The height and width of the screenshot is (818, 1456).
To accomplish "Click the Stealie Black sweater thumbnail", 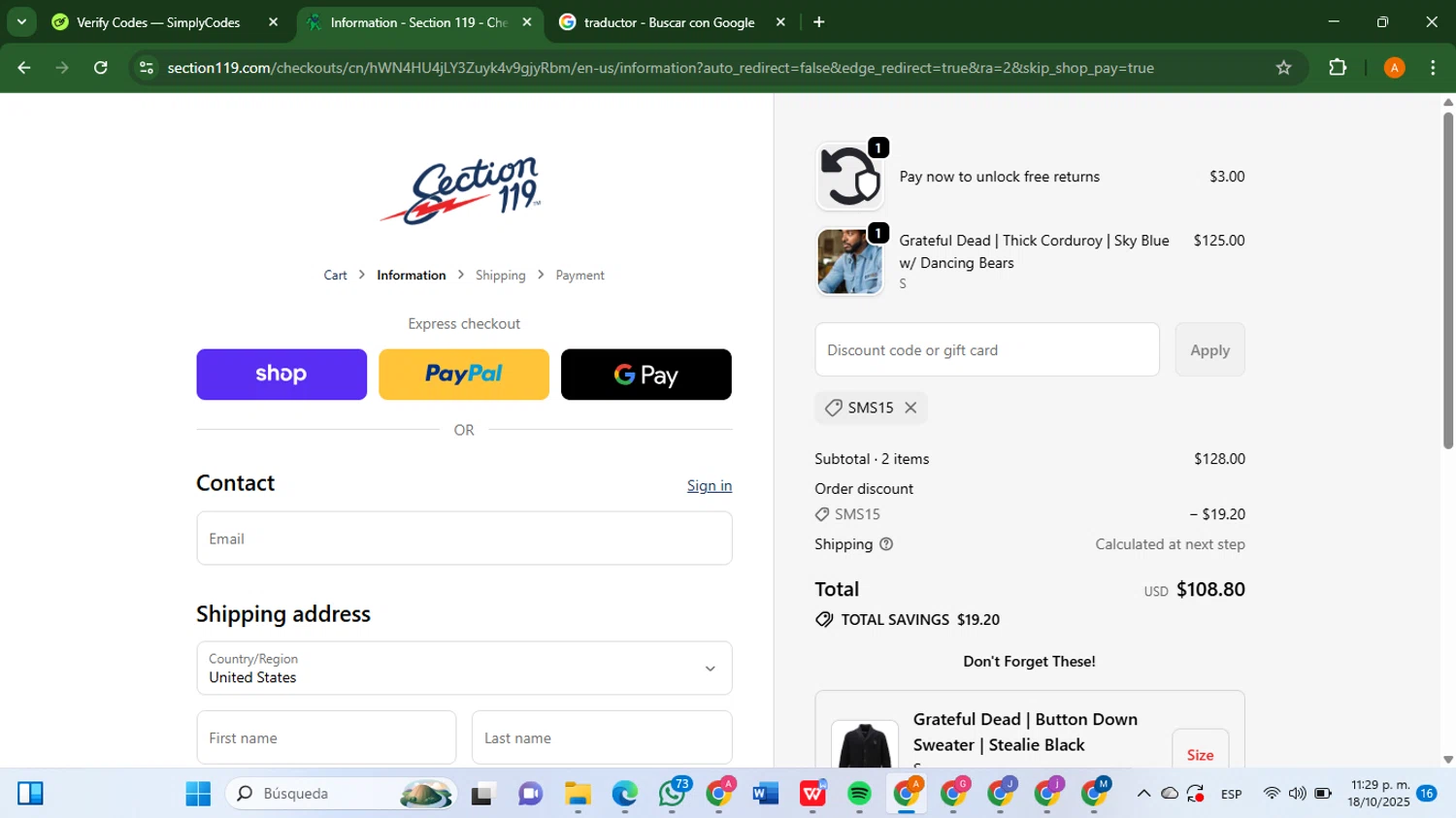I will coord(865,745).
